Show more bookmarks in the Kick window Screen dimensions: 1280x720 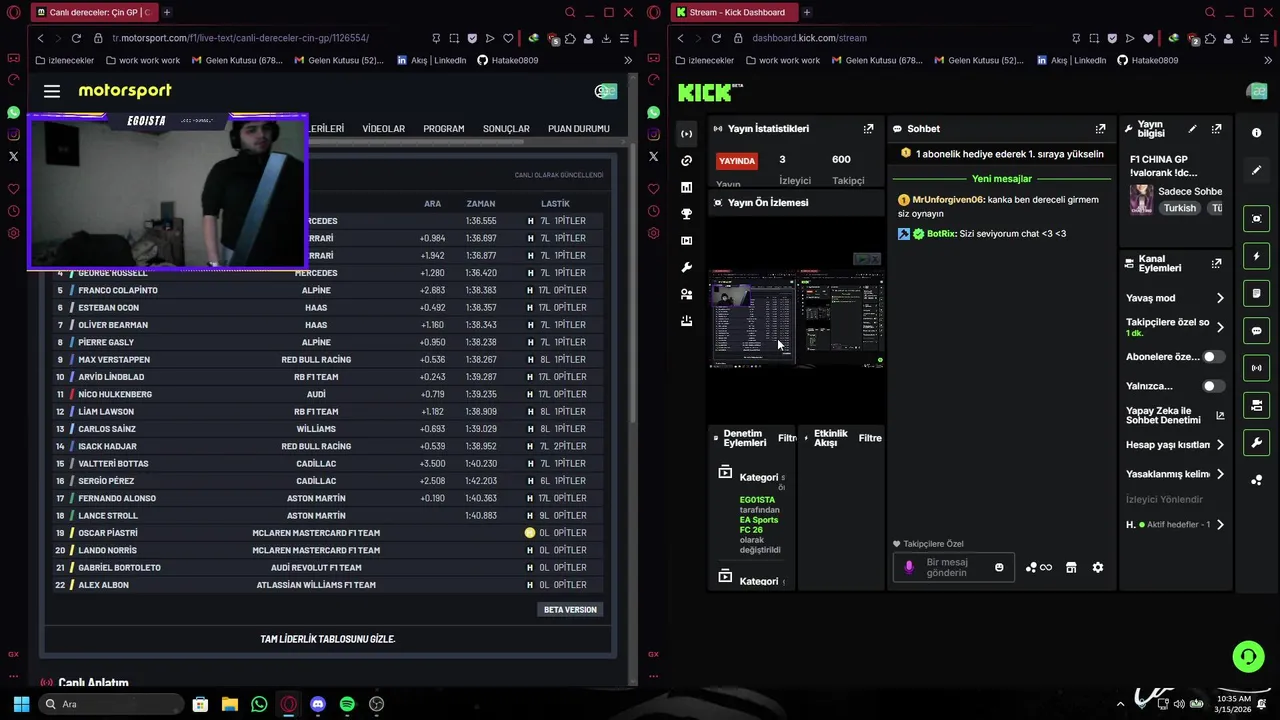pos(1266,60)
